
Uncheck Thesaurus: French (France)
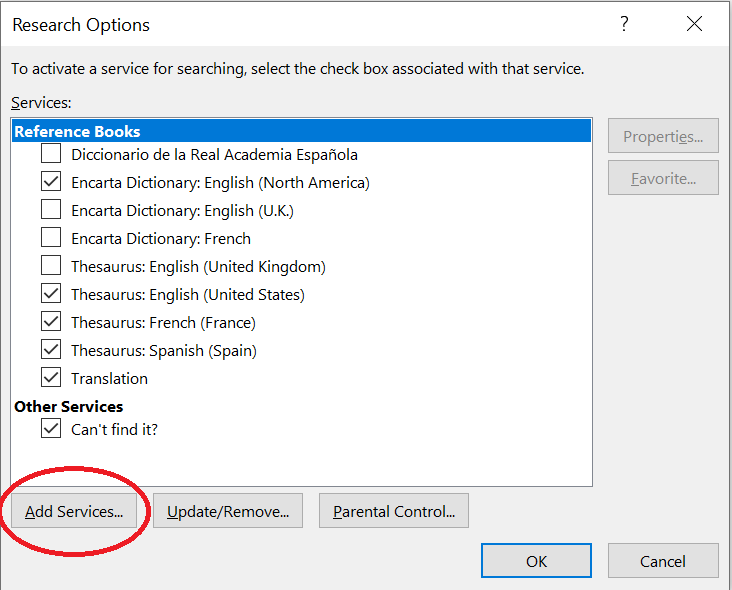tap(51, 321)
